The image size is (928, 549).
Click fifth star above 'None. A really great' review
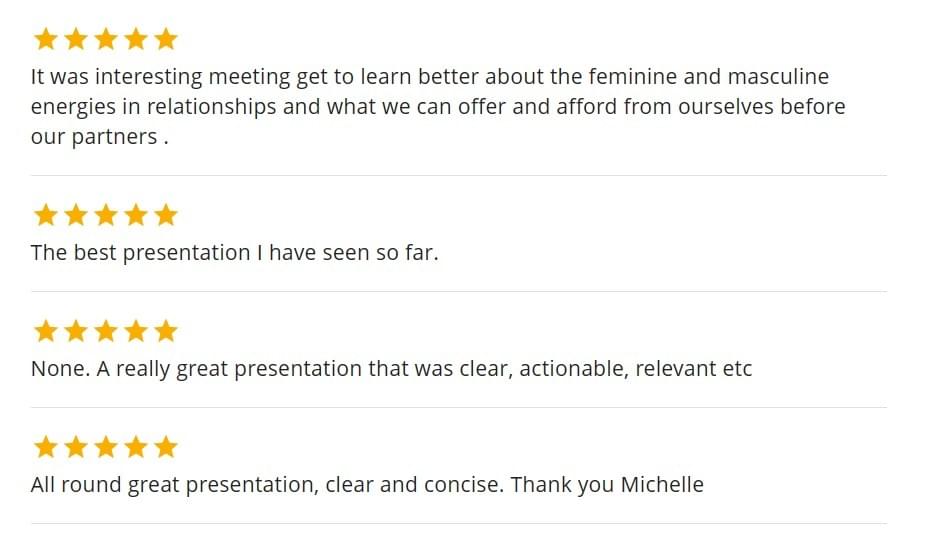point(166,331)
